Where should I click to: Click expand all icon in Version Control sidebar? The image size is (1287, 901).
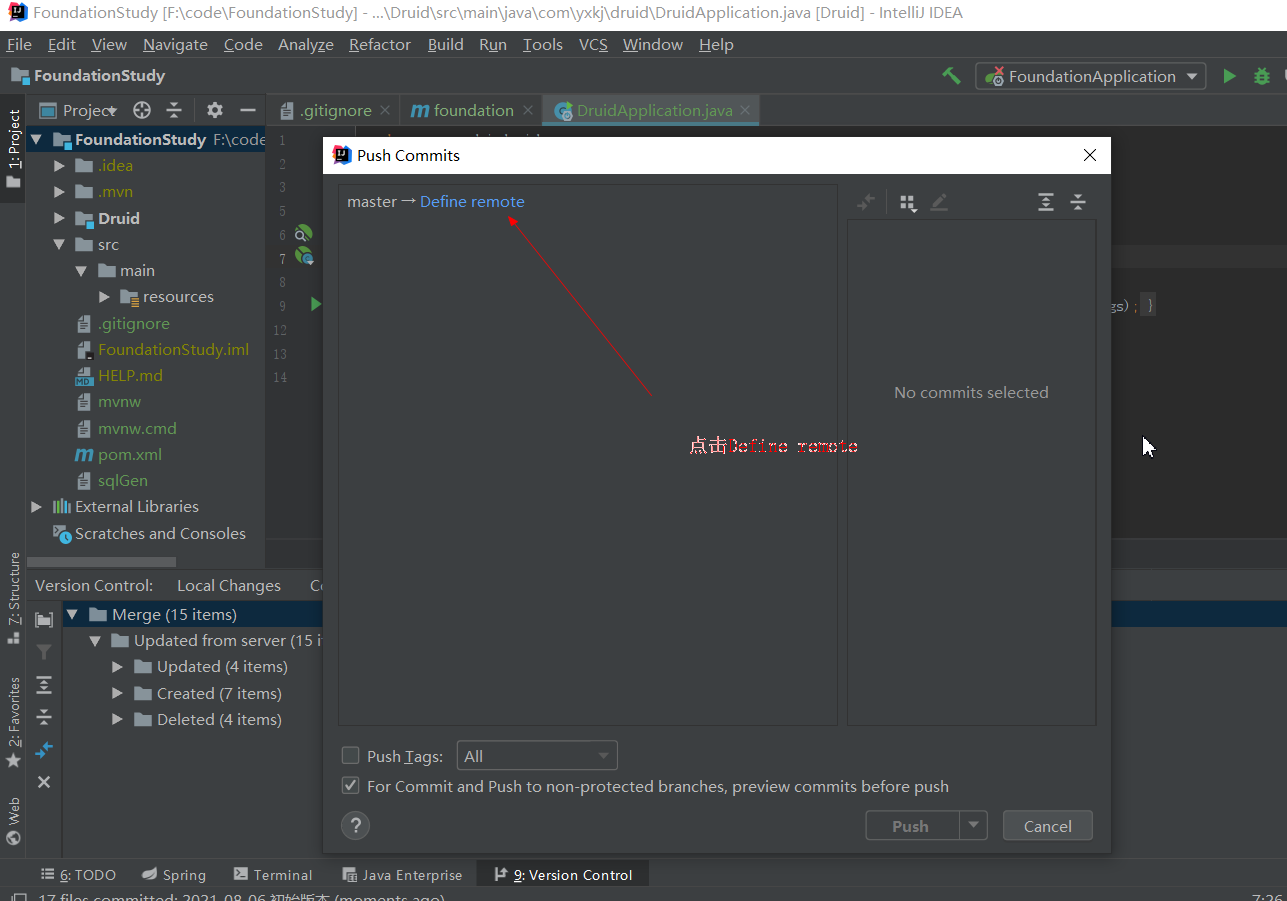44,685
